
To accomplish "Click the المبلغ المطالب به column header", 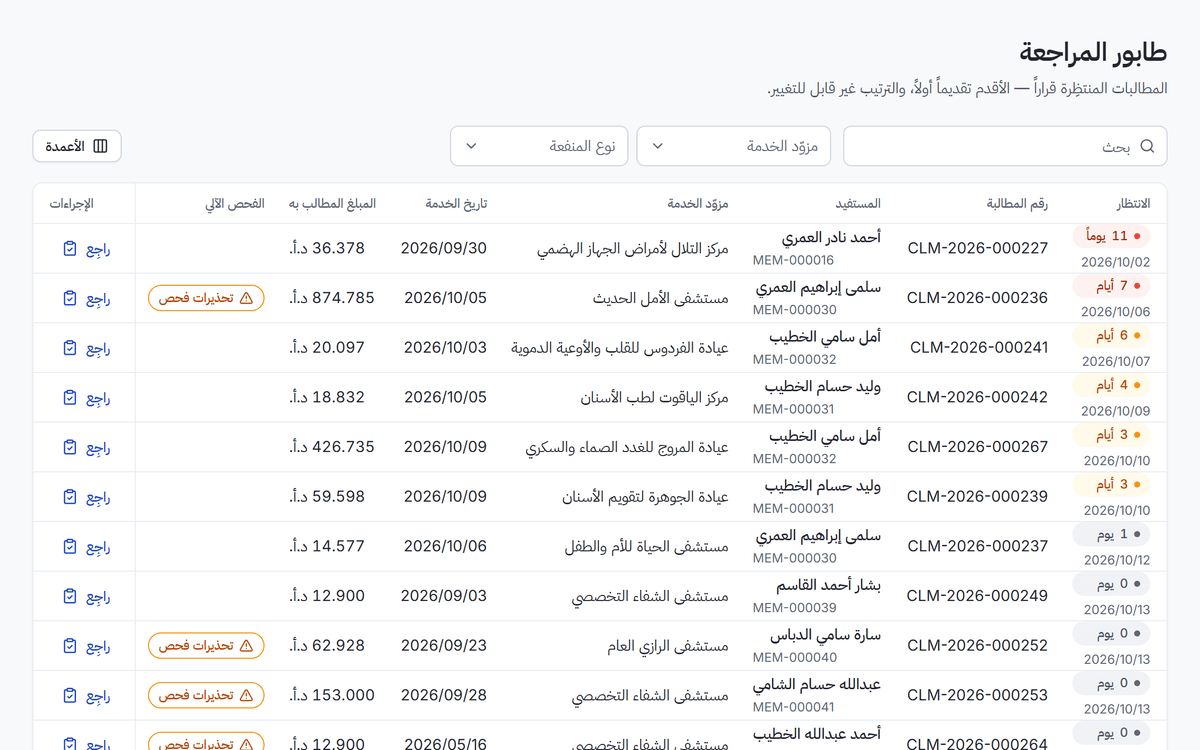I will coord(333,203).
